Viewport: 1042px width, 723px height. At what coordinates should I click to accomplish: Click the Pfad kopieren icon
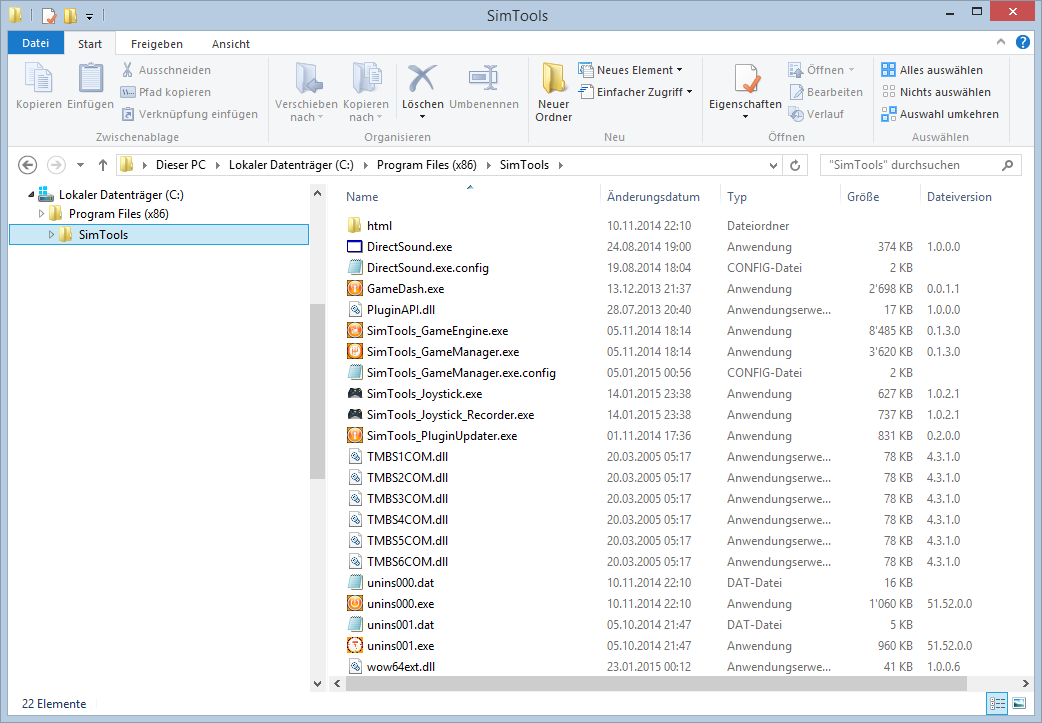(128, 92)
